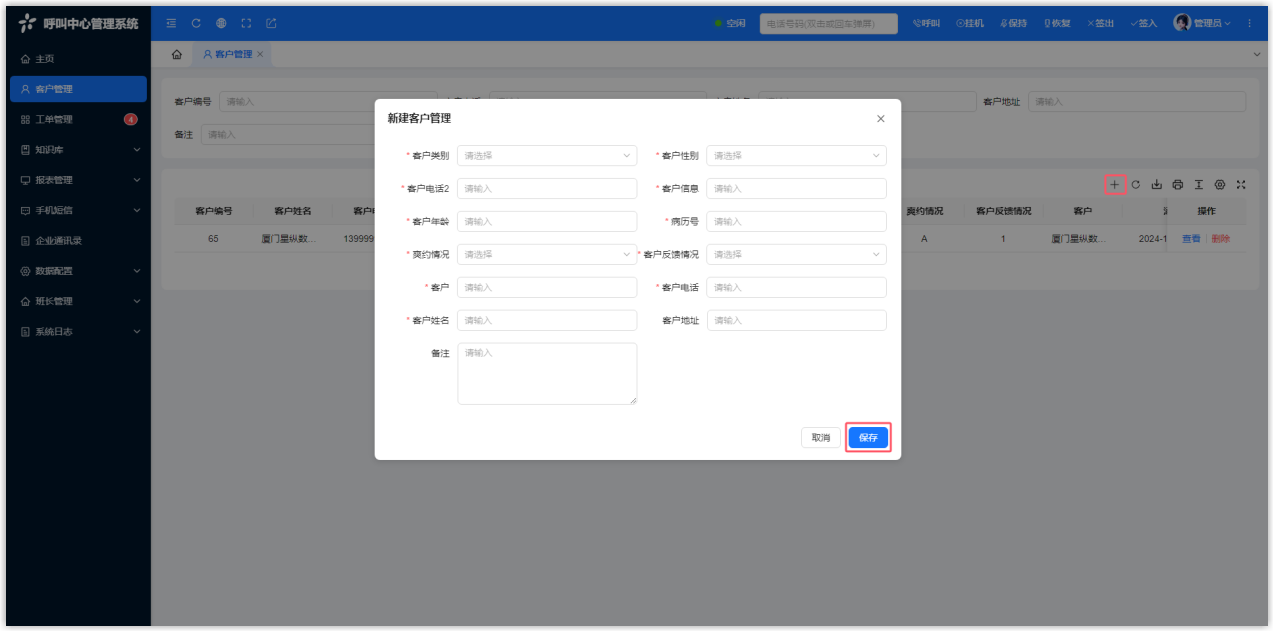This screenshot has width=1274, height=632.
Task: Expand the 客户反馈情况 select box
Action: [796, 255]
